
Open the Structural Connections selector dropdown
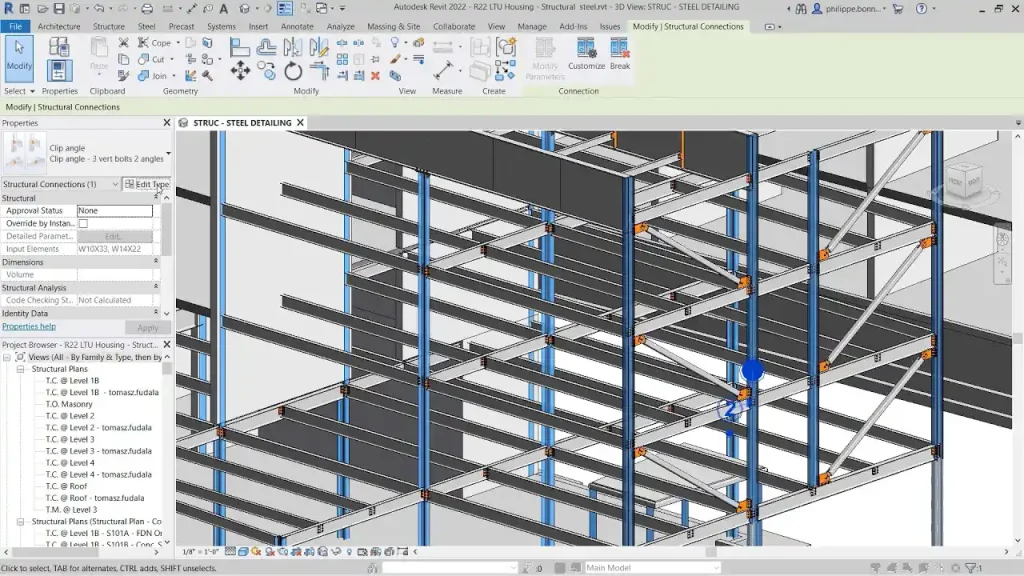coord(115,184)
